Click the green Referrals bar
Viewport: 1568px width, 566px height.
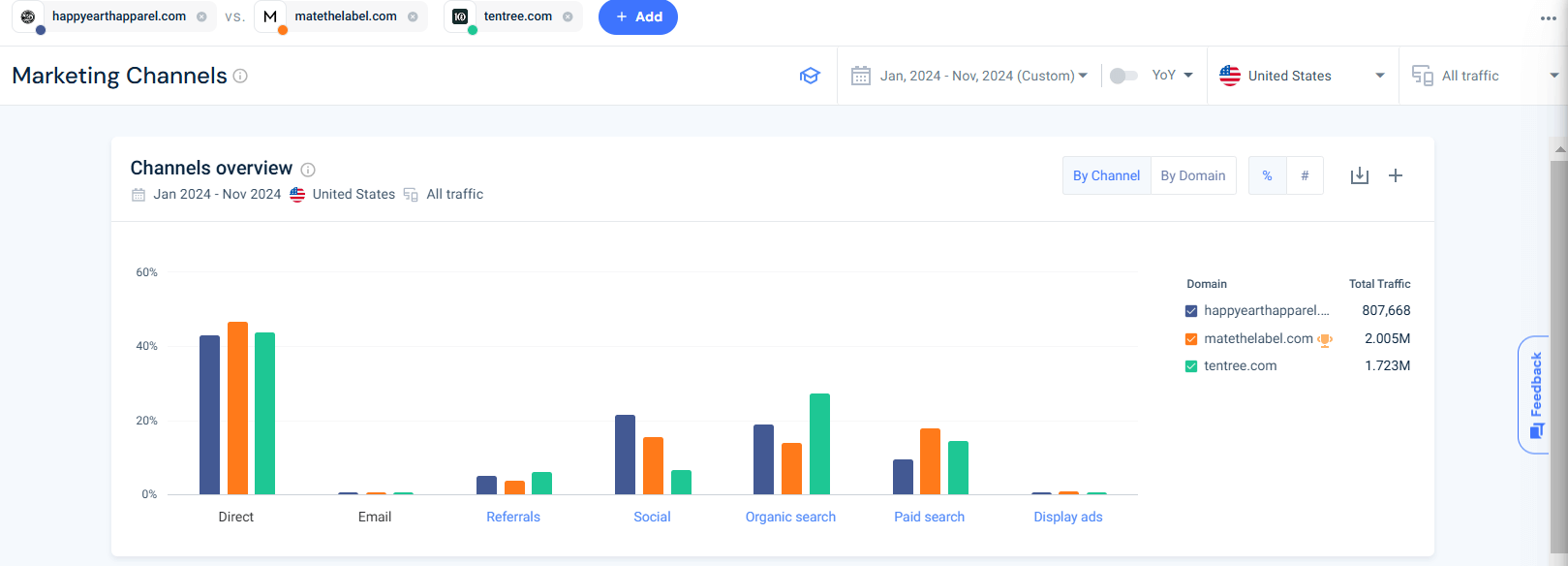coord(541,483)
